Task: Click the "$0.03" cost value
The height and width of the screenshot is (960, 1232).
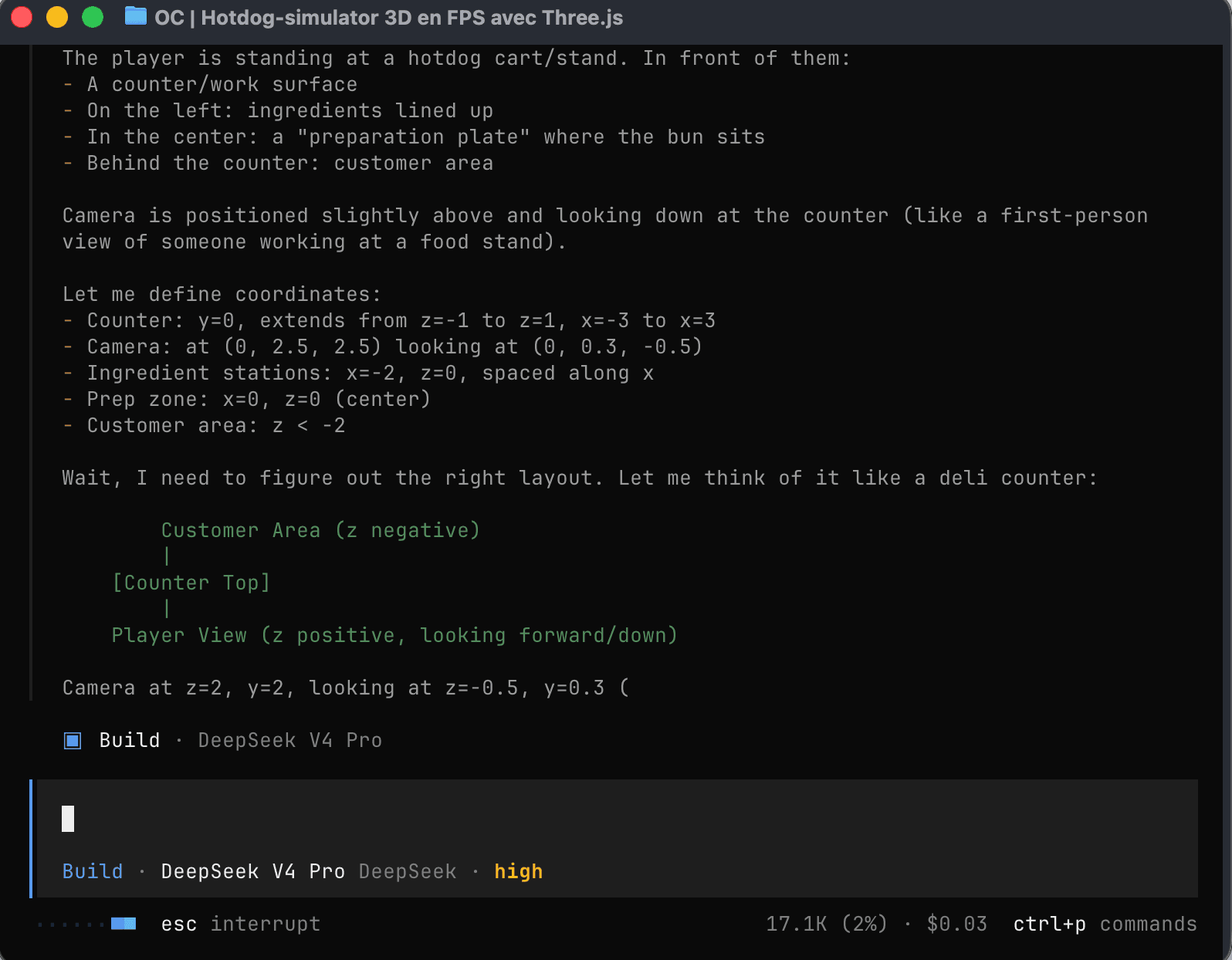Action: pyautogui.click(x=957, y=924)
